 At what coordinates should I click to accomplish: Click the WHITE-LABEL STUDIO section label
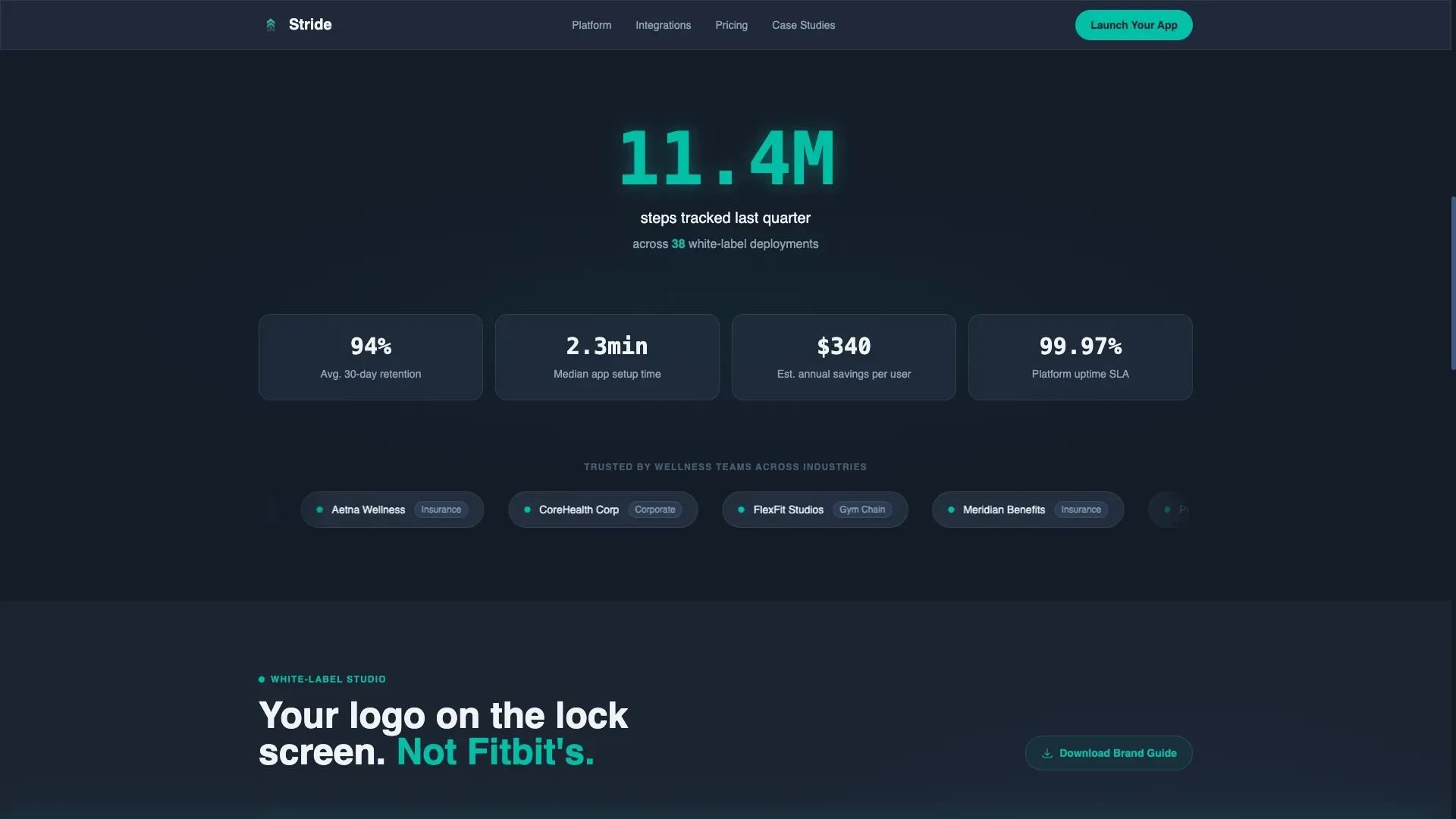328,679
